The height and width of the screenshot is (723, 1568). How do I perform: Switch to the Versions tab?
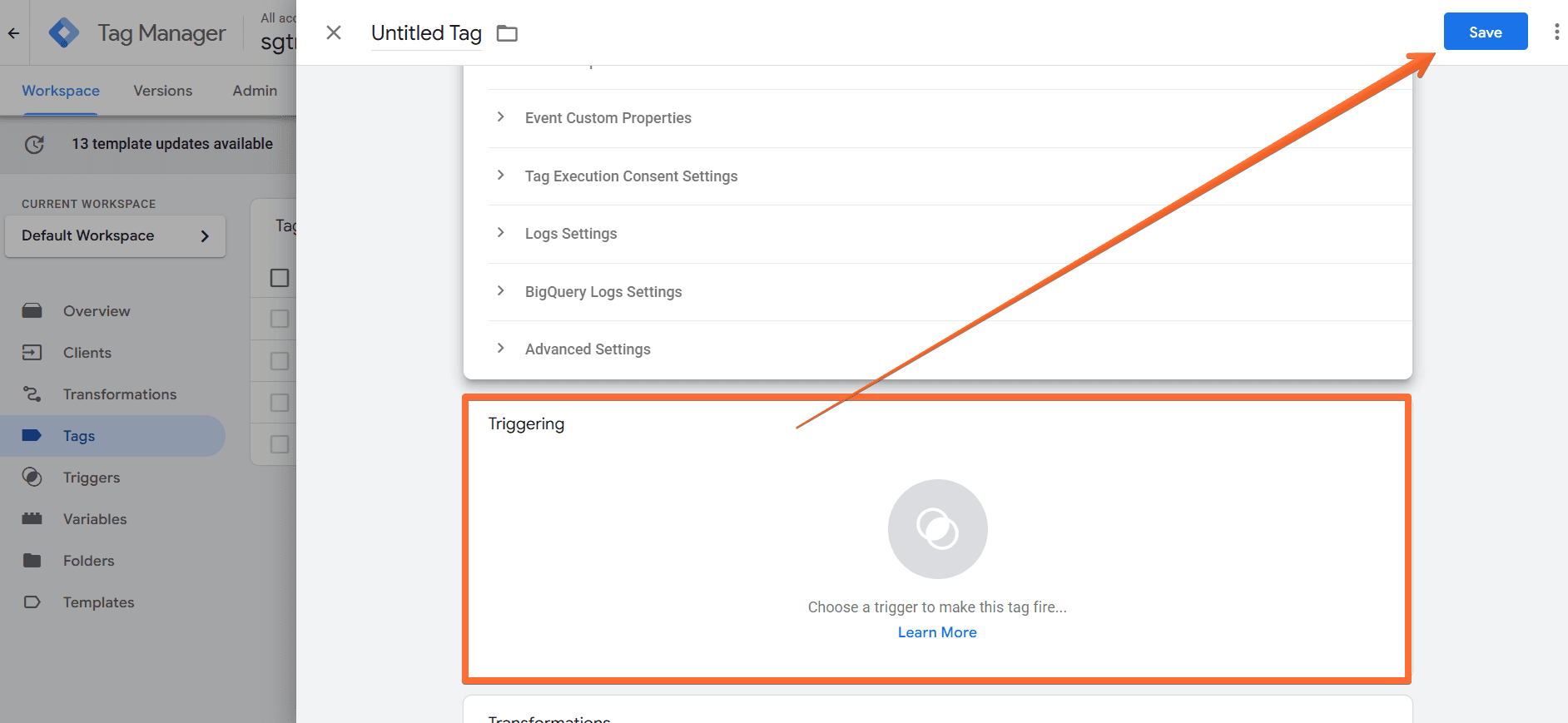point(163,91)
